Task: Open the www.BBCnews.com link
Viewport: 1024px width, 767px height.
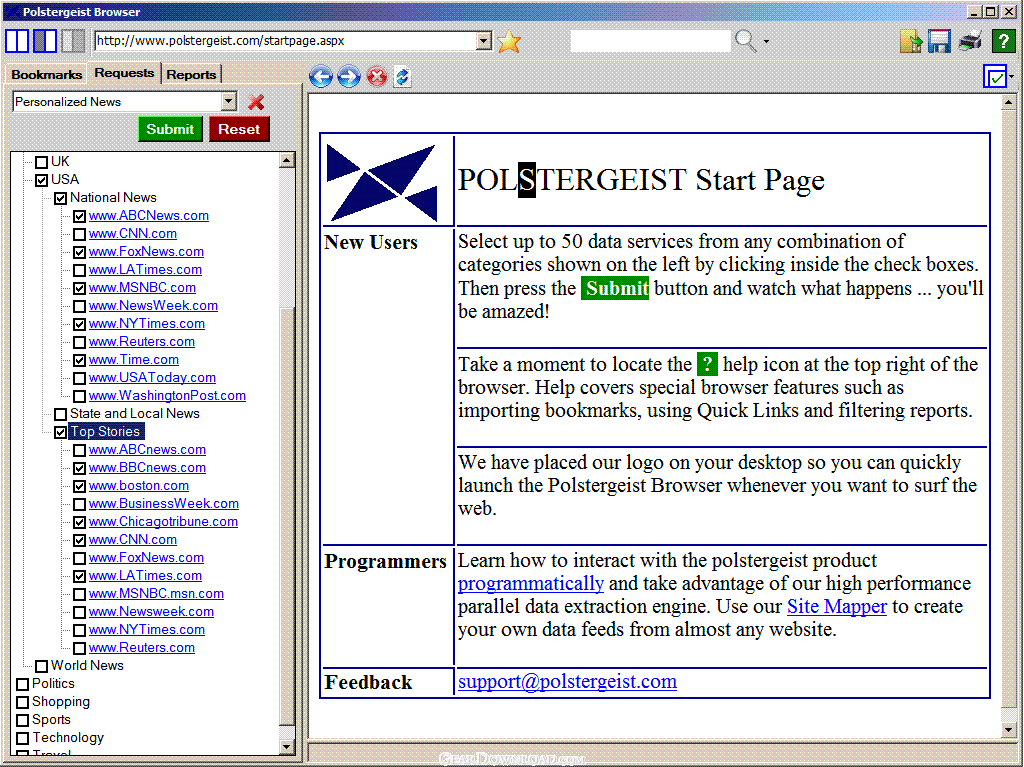Action: (x=148, y=468)
